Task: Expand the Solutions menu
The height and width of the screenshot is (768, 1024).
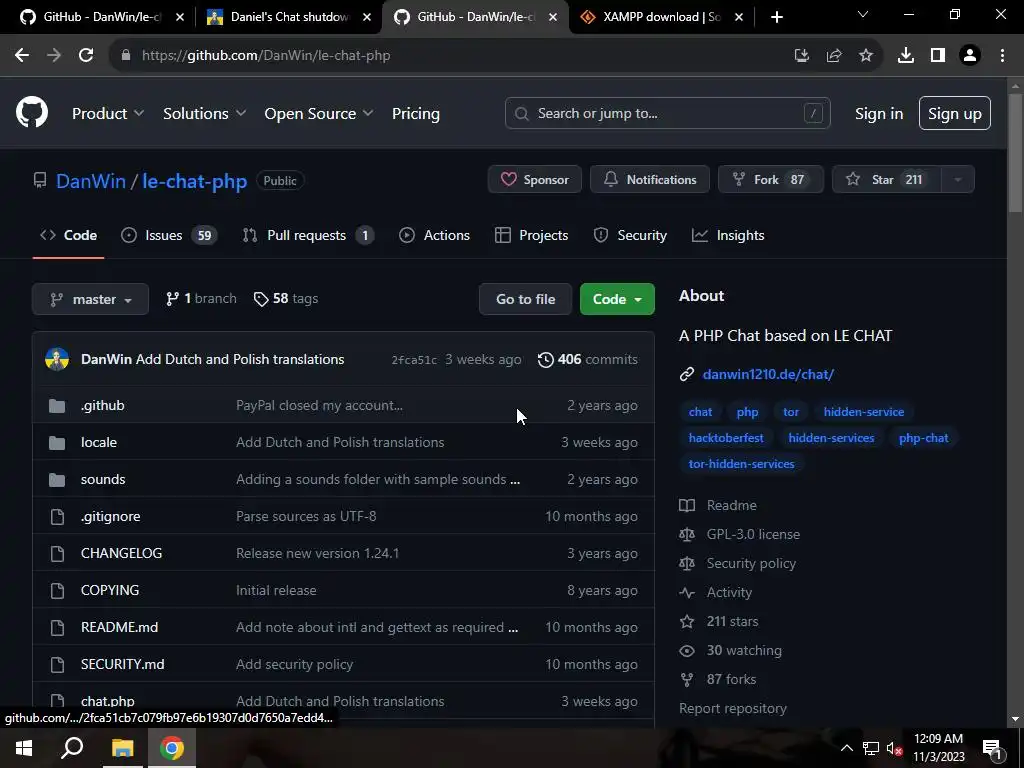Action: pyautogui.click(x=204, y=113)
